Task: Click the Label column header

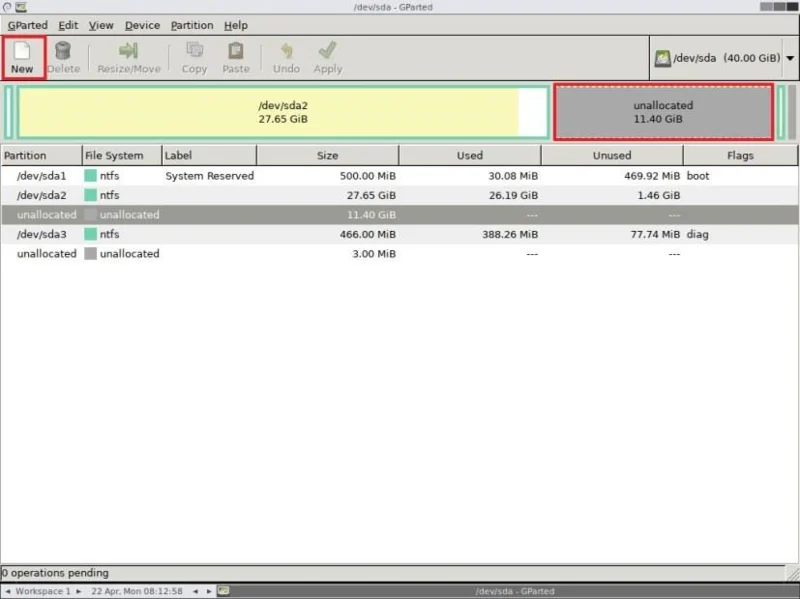Action: click(209, 156)
